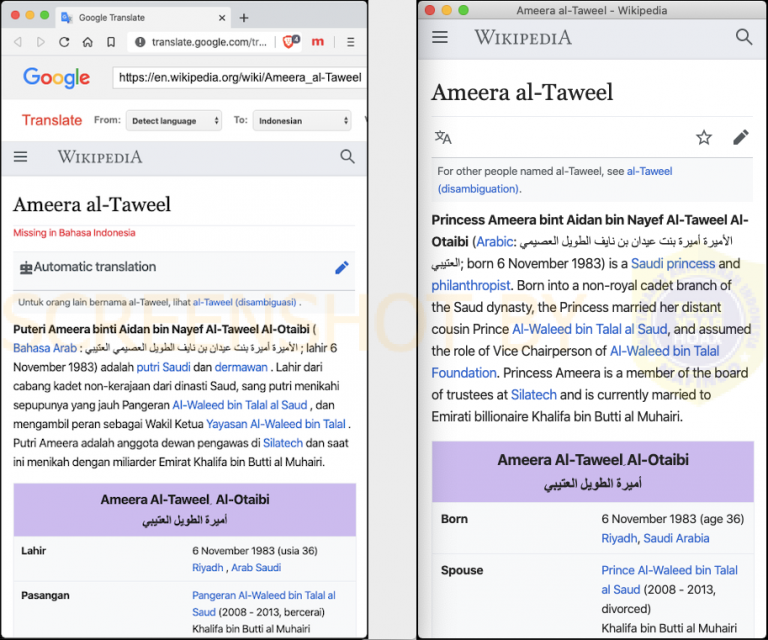The height and width of the screenshot is (640, 768).
Task: Open the Silatech link in English article
Action: pyautogui.click(x=533, y=395)
